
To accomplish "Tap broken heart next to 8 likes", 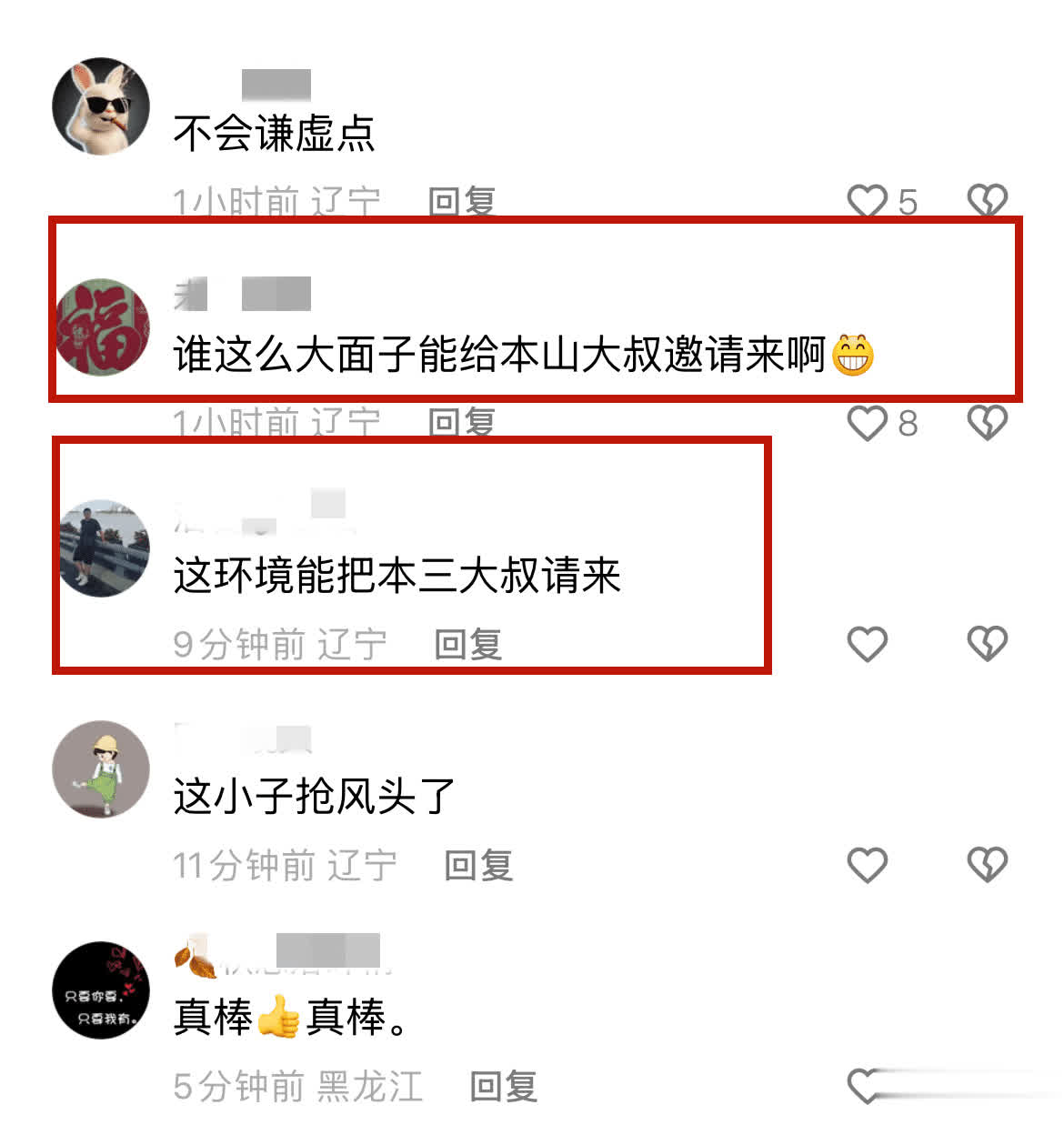I will [x=987, y=423].
